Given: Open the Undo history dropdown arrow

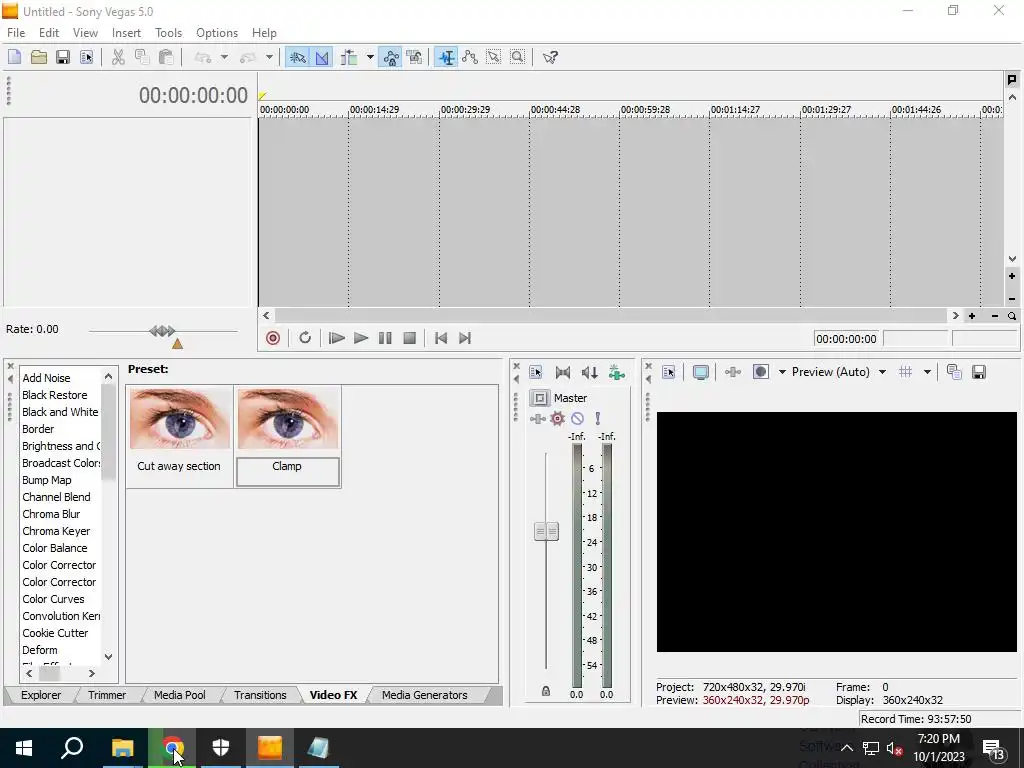Looking at the screenshot, I should [224, 57].
